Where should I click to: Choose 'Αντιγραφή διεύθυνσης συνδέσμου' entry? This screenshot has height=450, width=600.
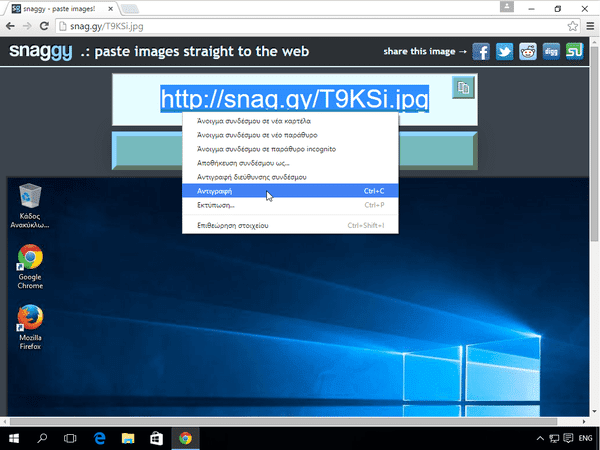click(290, 177)
